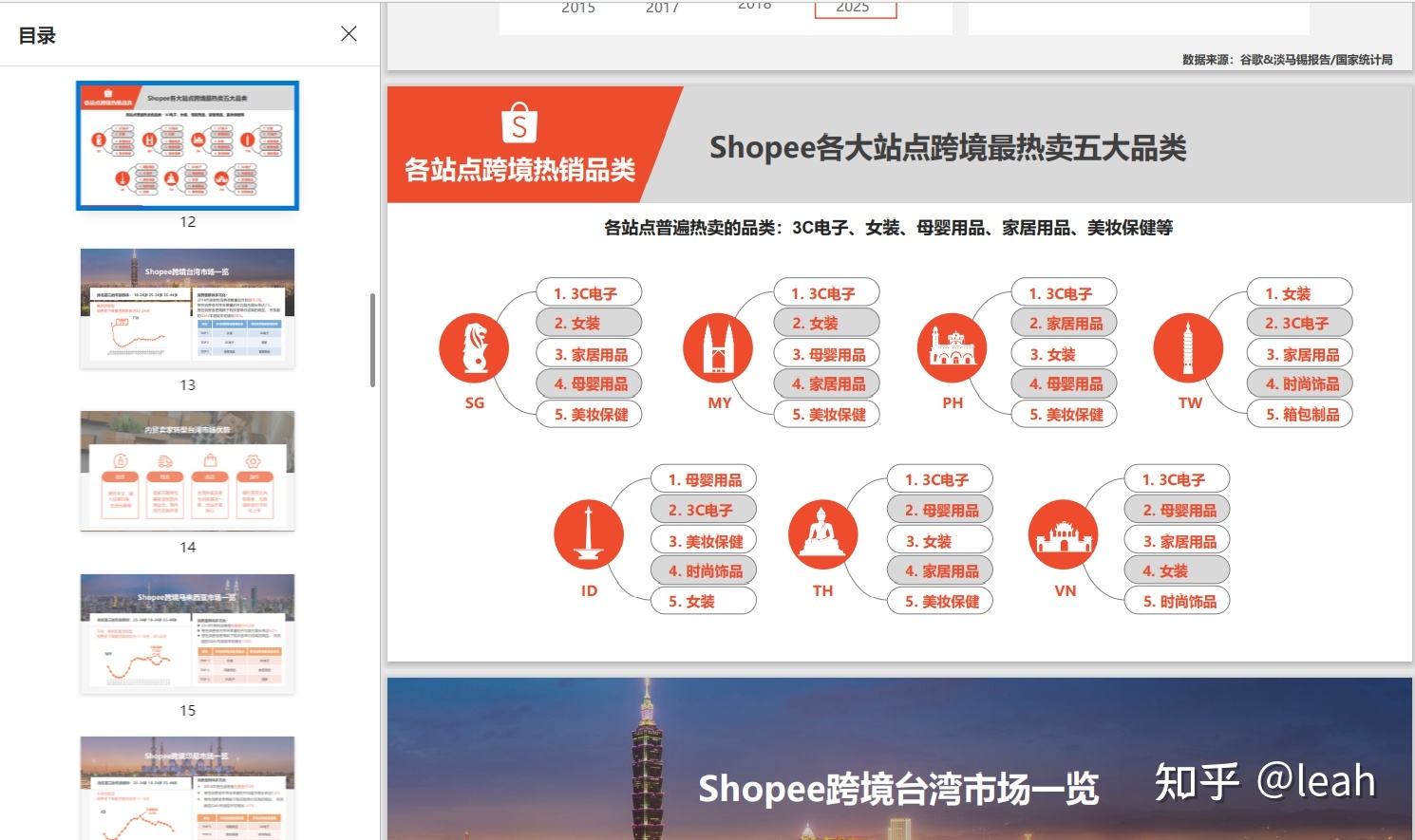Click ID item 4. 时尚饰品
Screen dimensions: 1415x840
[x=704, y=570]
